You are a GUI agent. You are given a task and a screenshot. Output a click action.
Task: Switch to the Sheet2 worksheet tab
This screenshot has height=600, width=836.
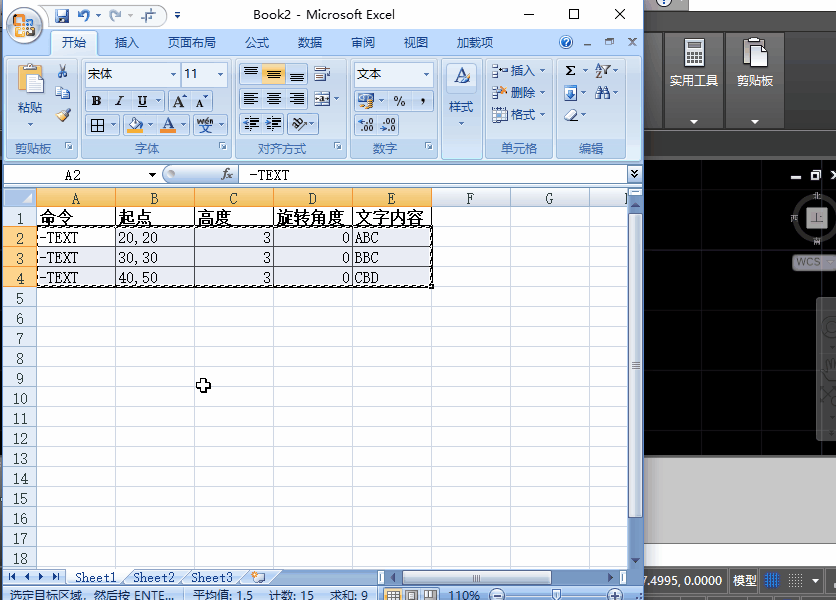point(153,577)
